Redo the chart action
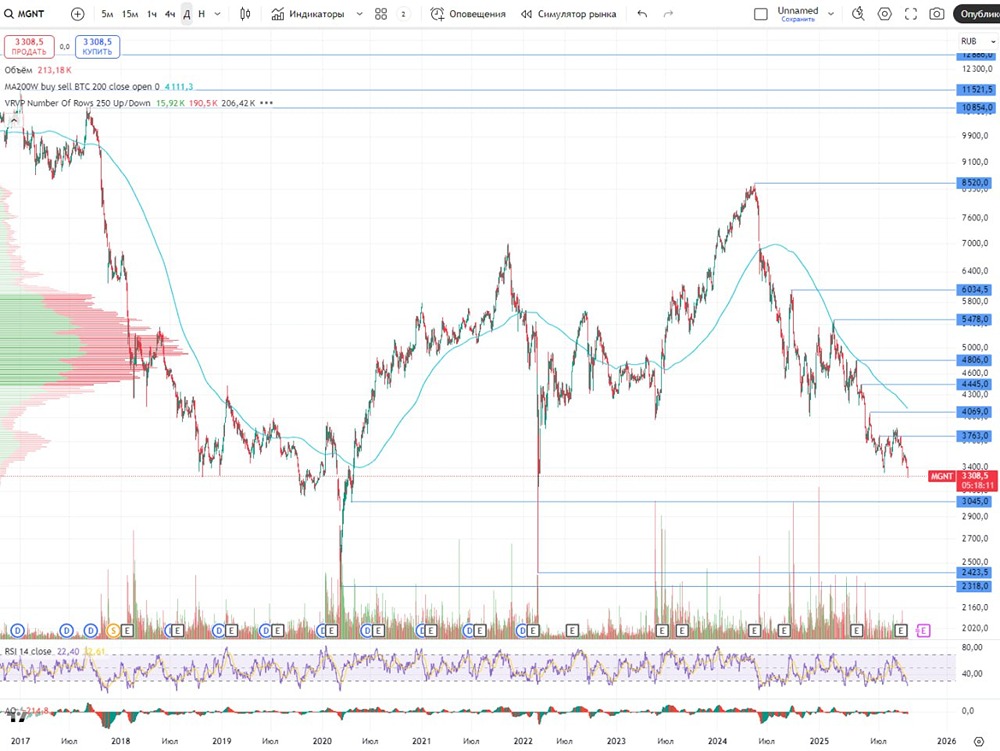This screenshot has width=1000, height=751. pos(668,13)
